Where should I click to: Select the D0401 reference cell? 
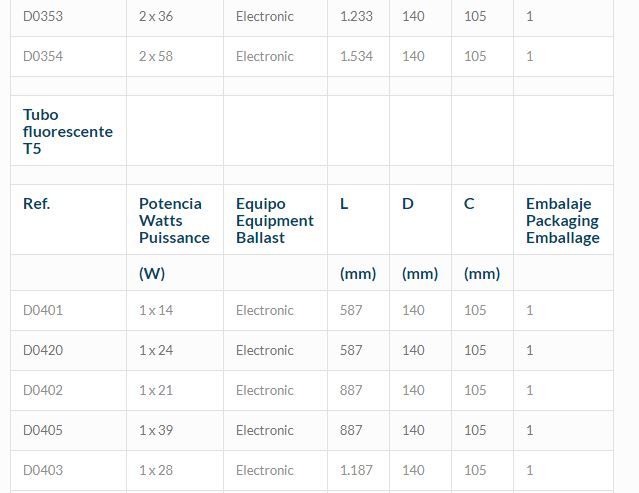(43, 311)
